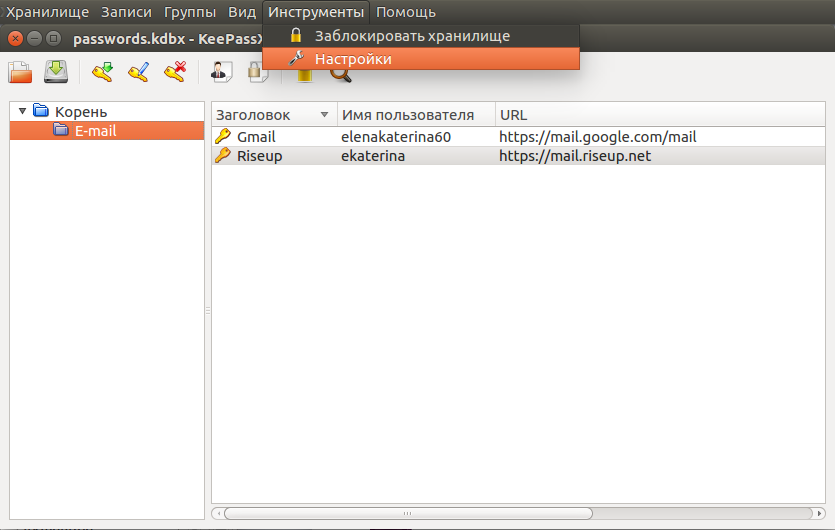
Task: Select the Riseup entry title
Action: pyautogui.click(x=259, y=156)
